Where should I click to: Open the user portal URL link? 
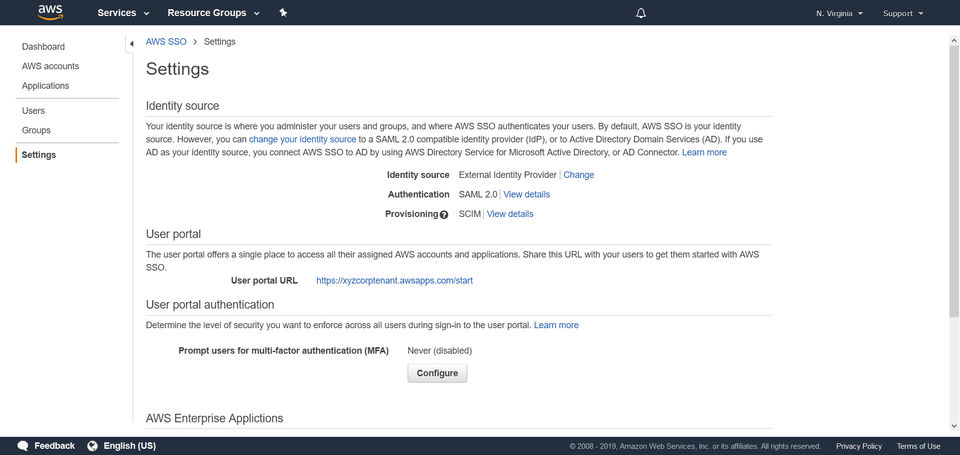click(x=394, y=281)
